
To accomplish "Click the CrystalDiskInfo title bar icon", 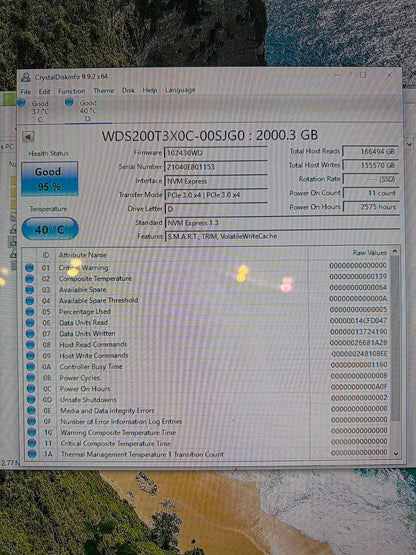I will point(26,77).
